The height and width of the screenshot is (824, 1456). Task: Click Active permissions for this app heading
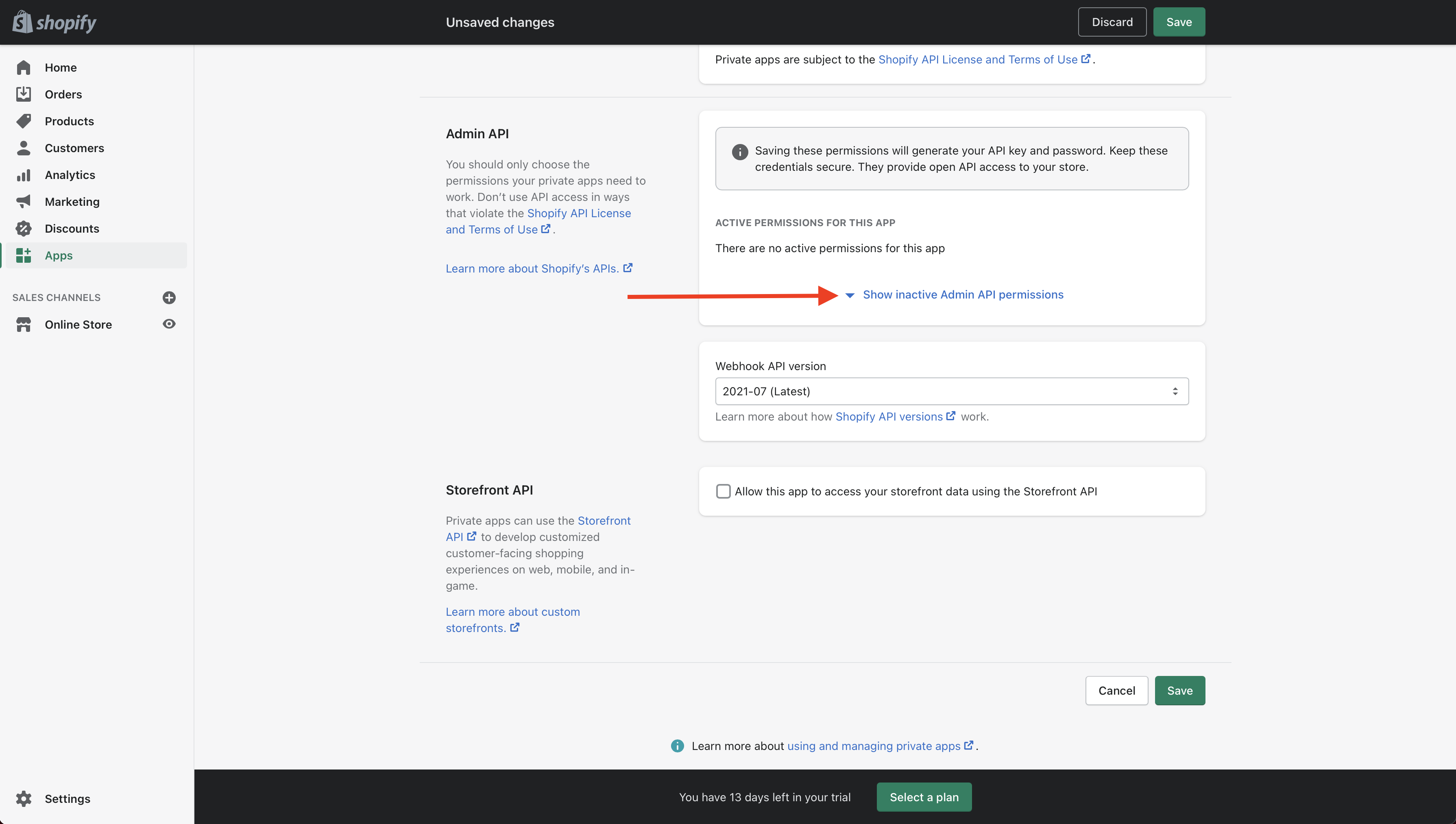click(805, 222)
